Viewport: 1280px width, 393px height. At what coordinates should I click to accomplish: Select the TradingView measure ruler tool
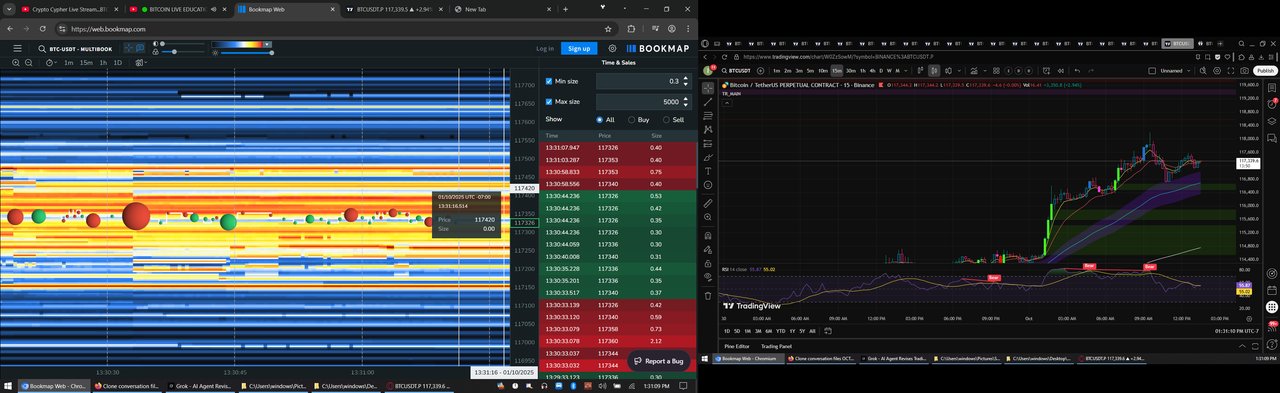(x=708, y=202)
